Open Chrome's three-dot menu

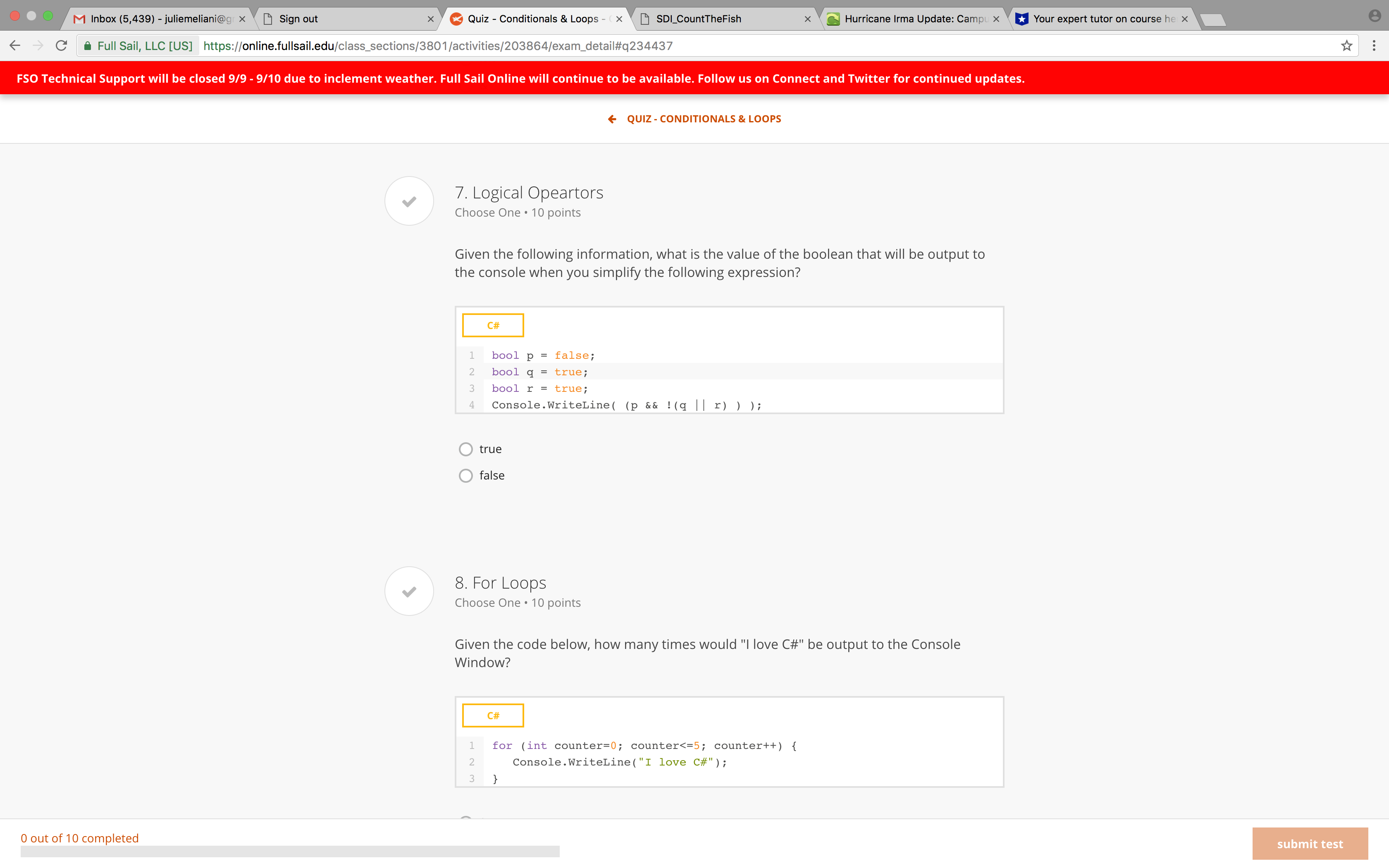pyautogui.click(x=1374, y=46)
